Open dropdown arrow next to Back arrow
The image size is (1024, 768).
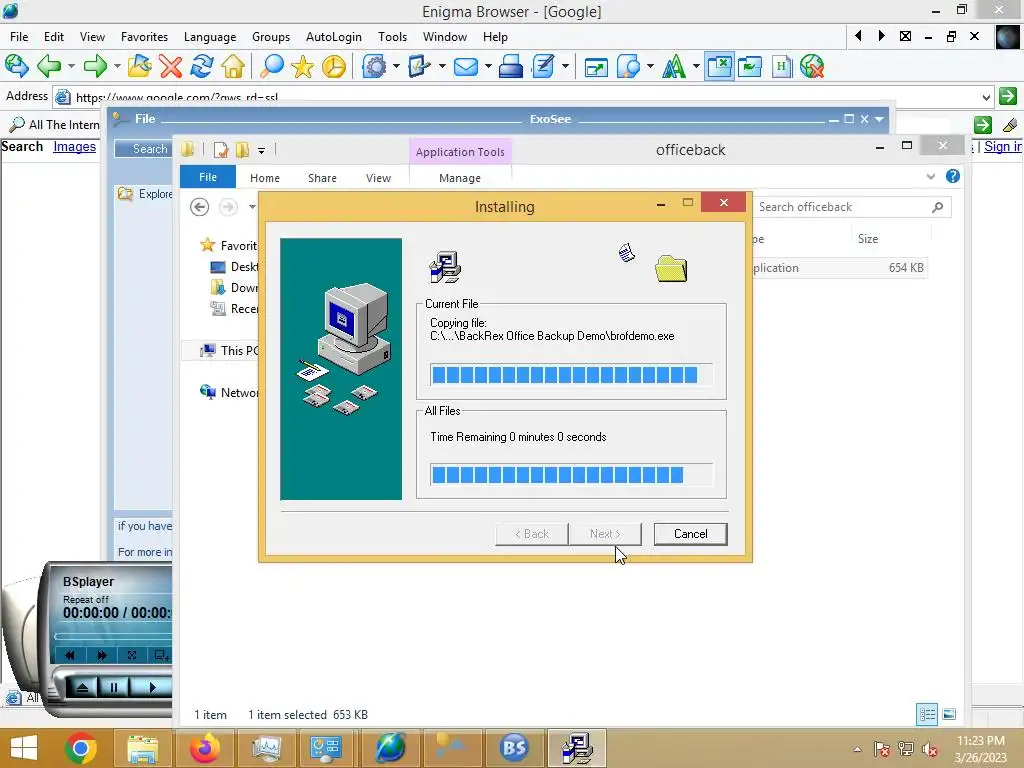tap(71, 67)
